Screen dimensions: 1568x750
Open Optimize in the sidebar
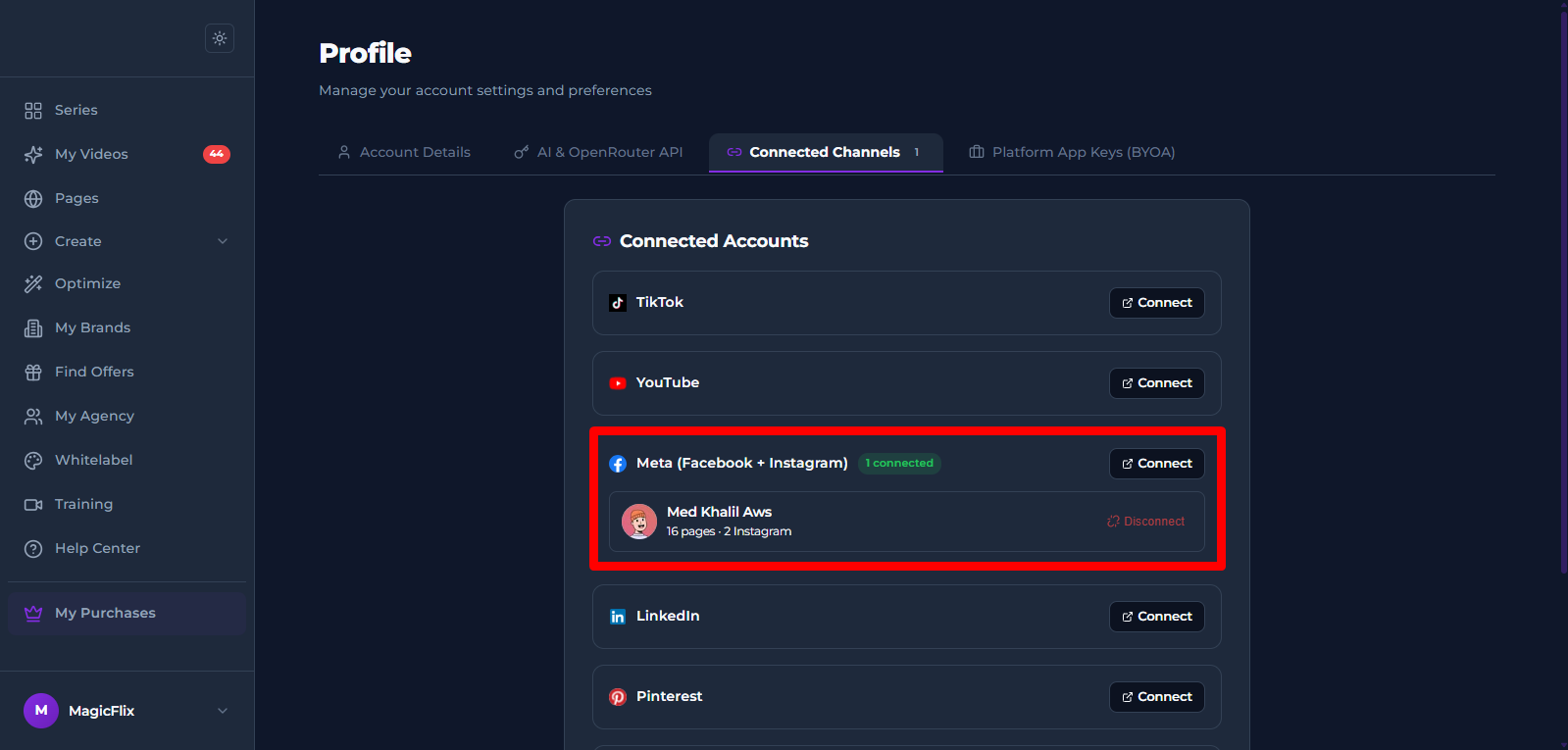click(x=127, y=284)
